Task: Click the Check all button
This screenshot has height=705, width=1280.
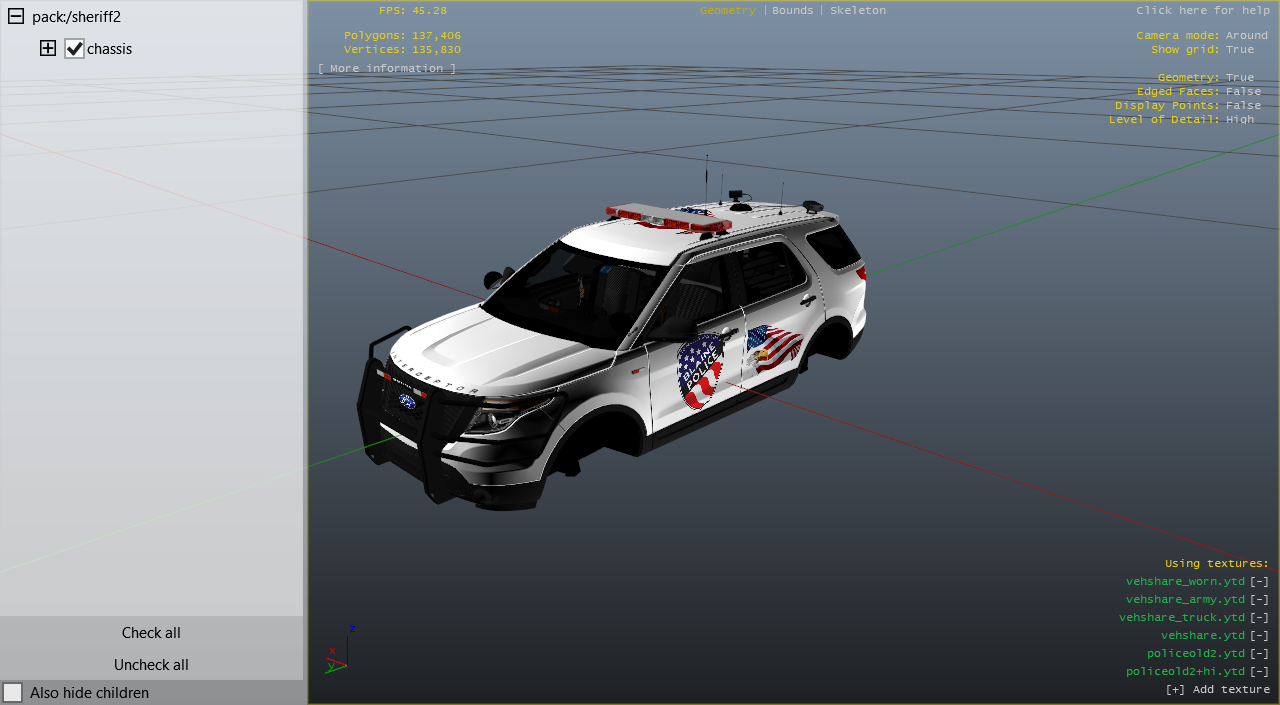Action: (x=151, y=633)
